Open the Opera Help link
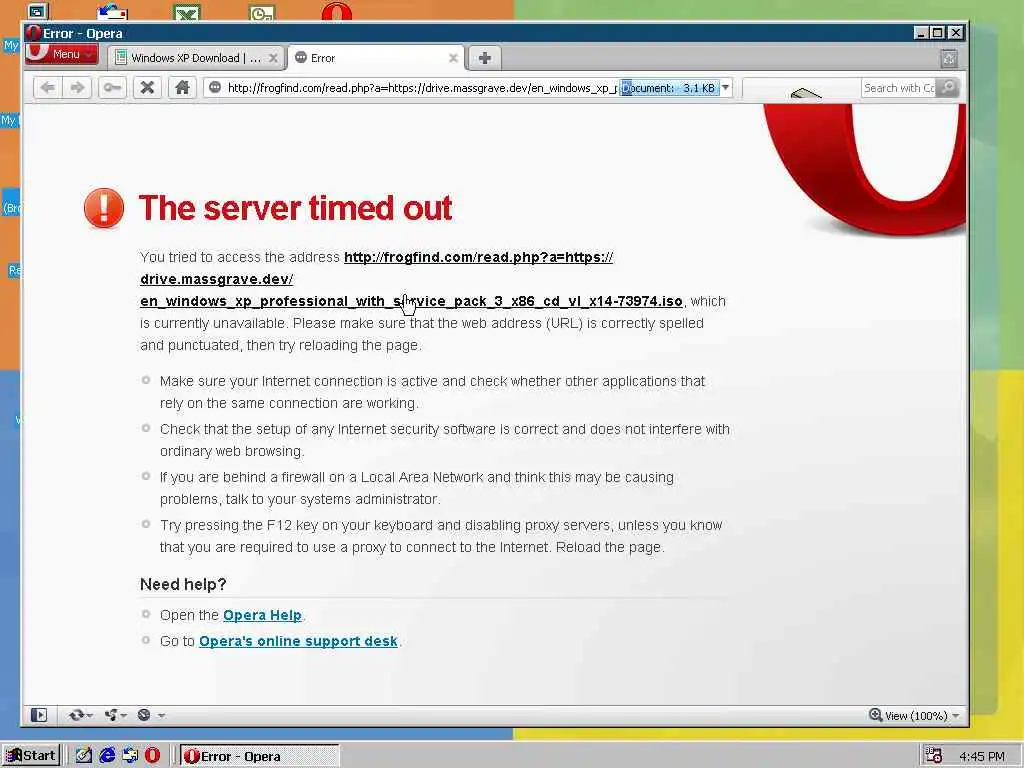1024x768 pixels. pyautogui.click(x=262, y=615)
